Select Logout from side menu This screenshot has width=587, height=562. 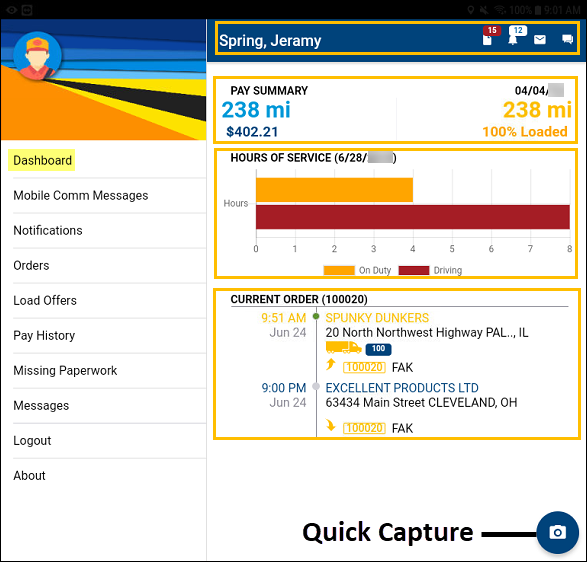32,441
